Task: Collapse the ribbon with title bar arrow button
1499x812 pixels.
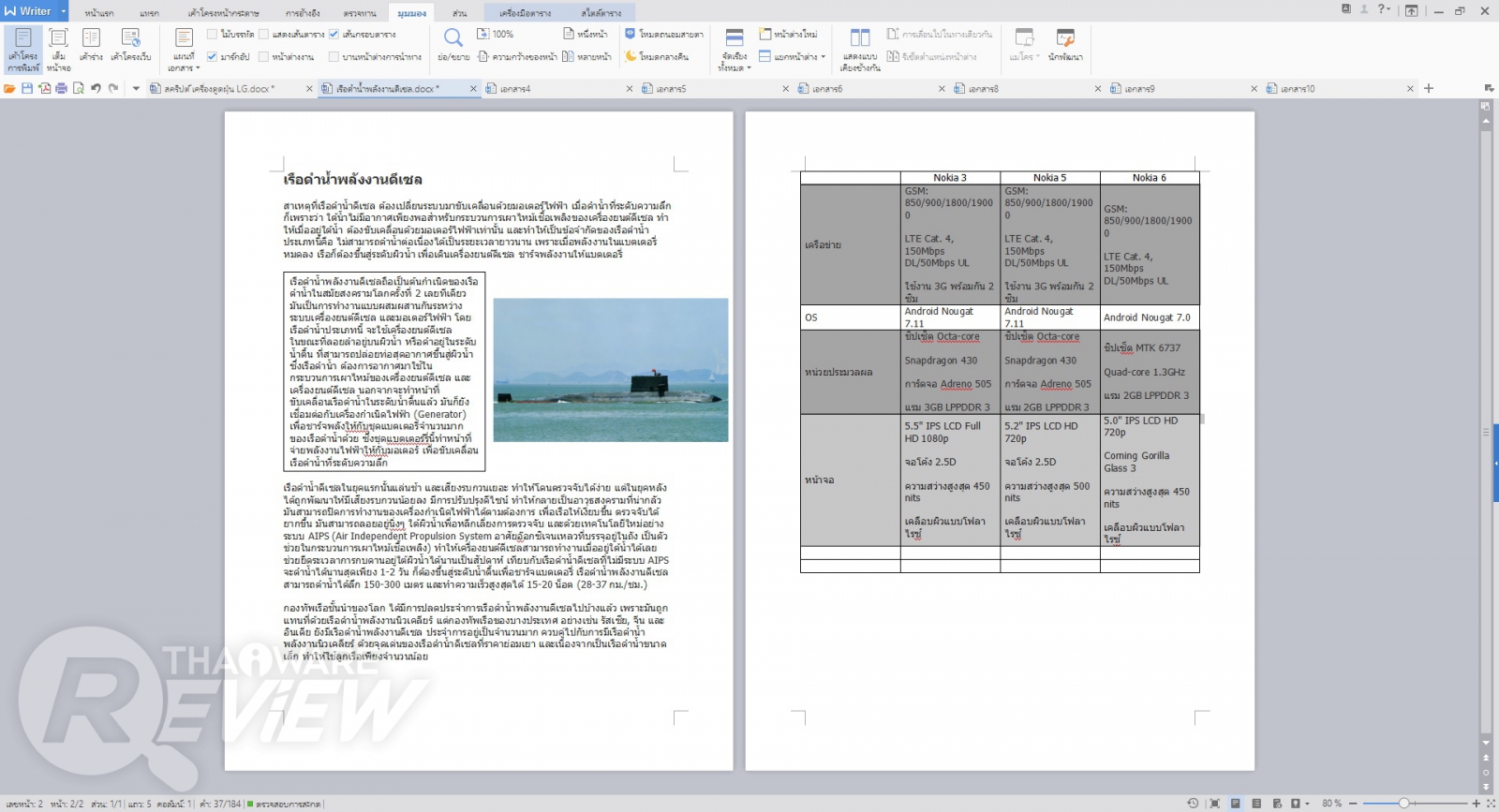Action: (1412, 10)
